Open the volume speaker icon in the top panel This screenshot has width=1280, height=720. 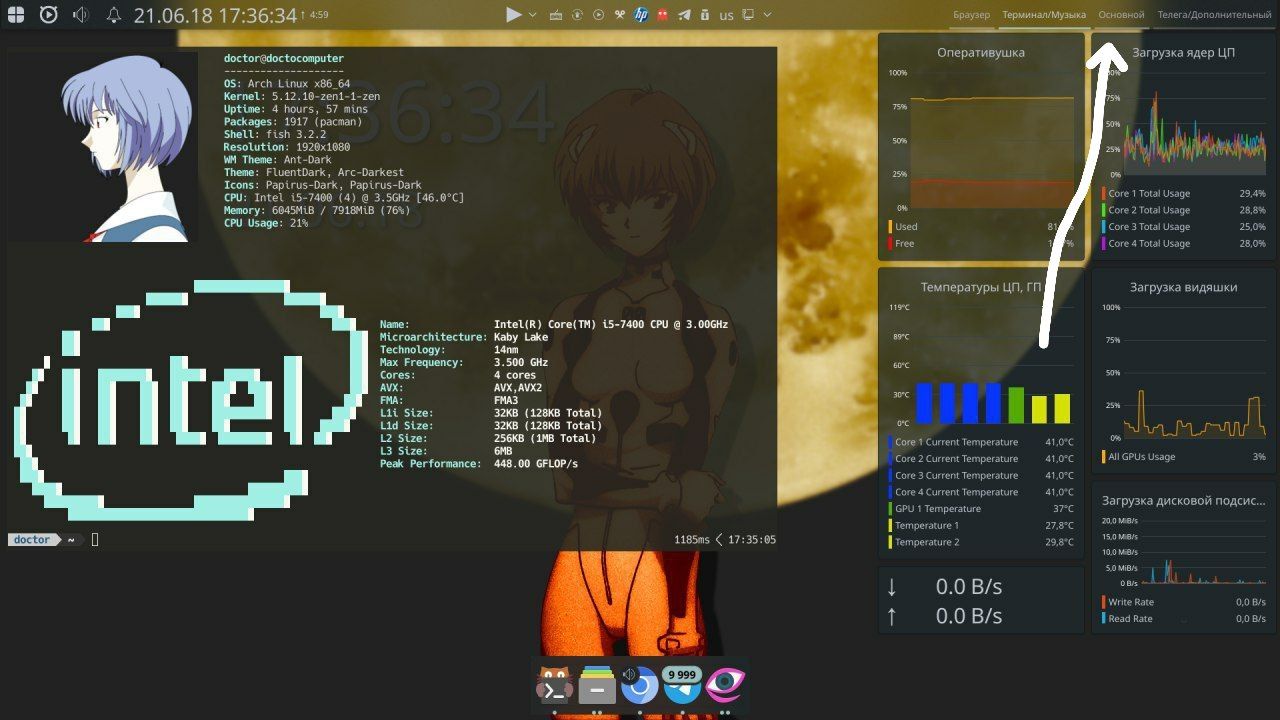[81, 15]
